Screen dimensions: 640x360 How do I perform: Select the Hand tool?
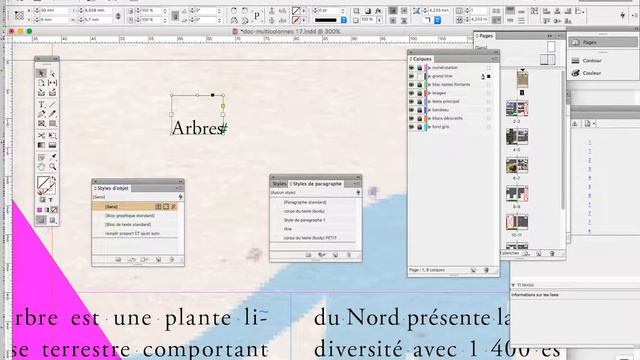[41, 167]
